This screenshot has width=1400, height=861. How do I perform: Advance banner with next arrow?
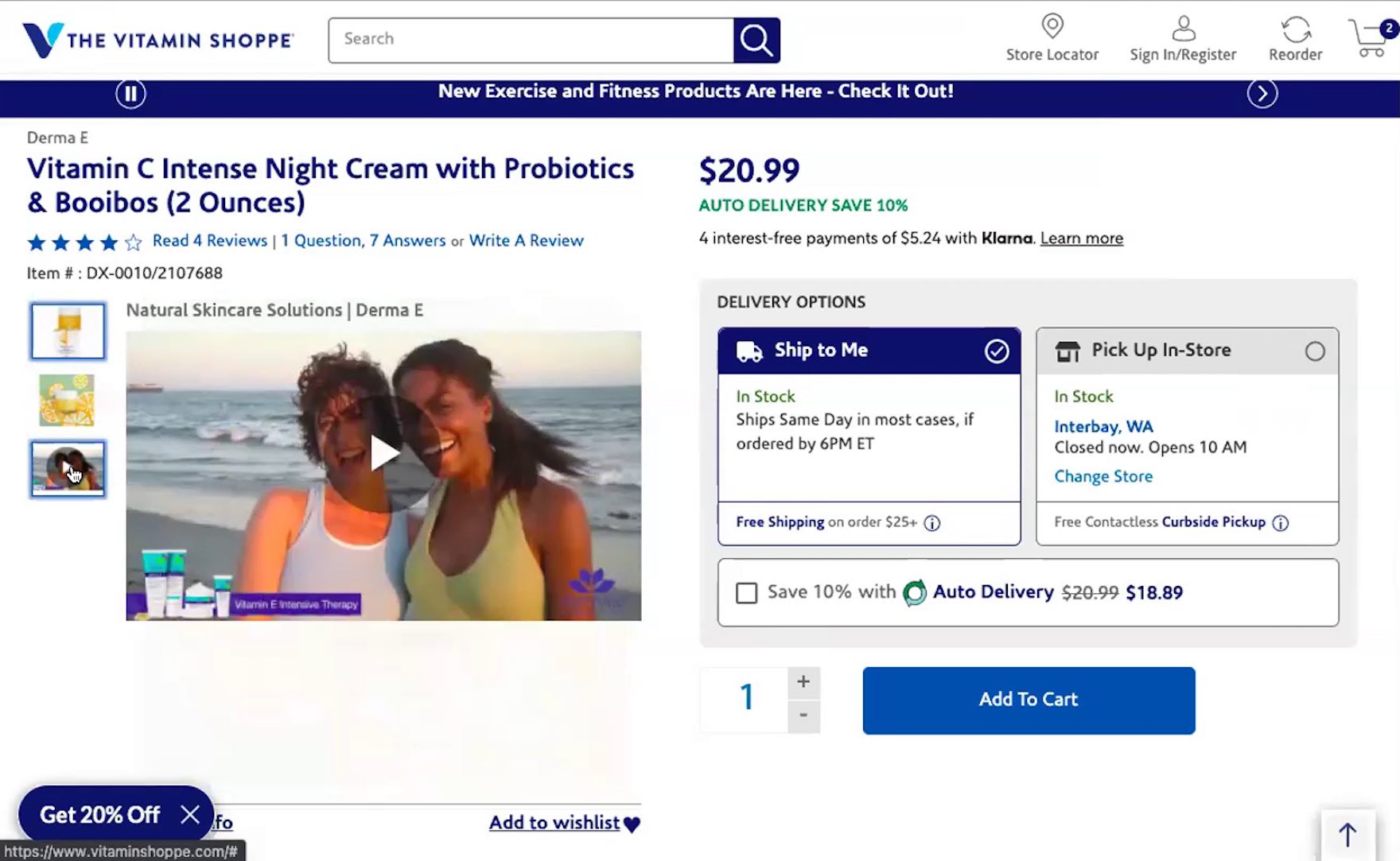(x=1262, y=94)
